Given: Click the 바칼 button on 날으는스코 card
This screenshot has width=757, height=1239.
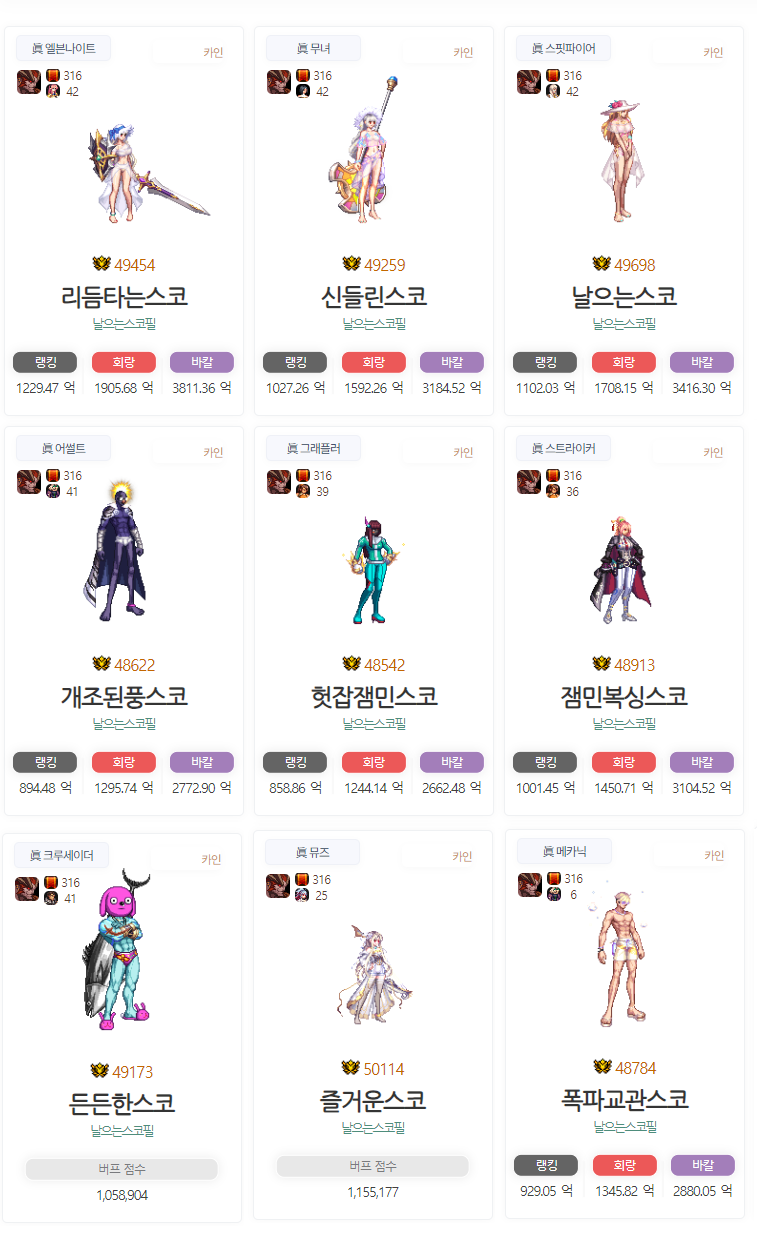Looking at the screenshot, I should (702, 362).
